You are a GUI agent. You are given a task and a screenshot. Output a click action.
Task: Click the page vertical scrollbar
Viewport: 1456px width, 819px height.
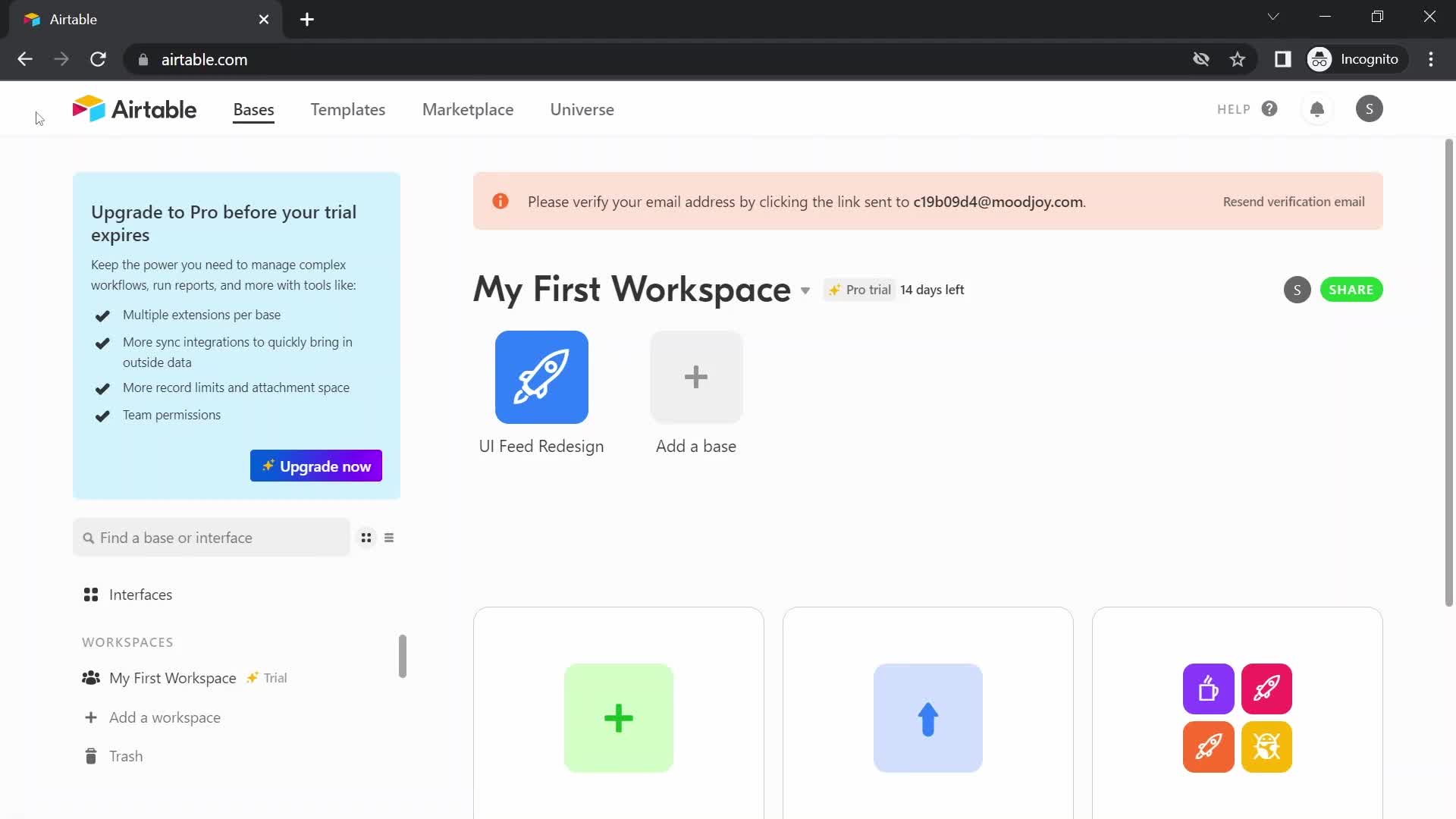click(1448, 372)
